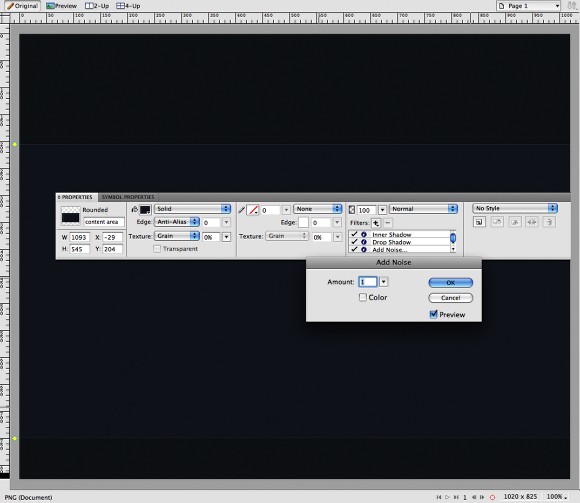Click the ruler origin crosshair corner

point(5,18)
